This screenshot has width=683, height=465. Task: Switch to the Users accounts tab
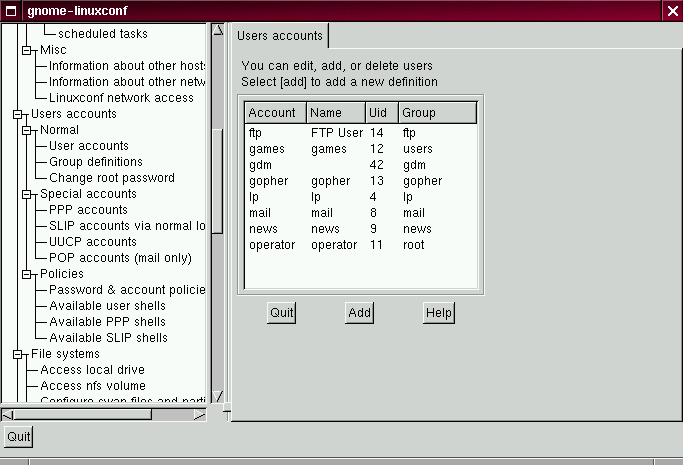coord(279,36)
